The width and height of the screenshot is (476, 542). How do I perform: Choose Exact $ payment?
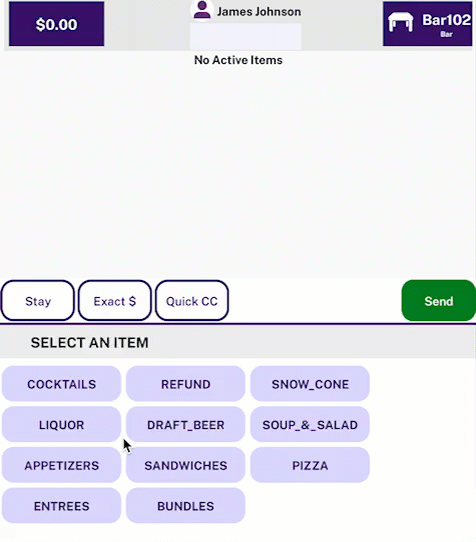tap(115, 301)
